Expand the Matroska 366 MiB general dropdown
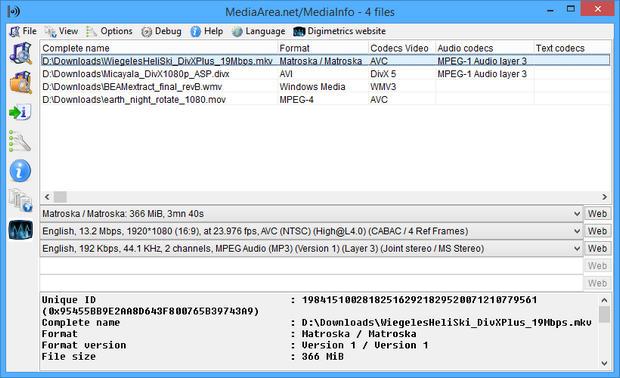 tap(577, 214)
